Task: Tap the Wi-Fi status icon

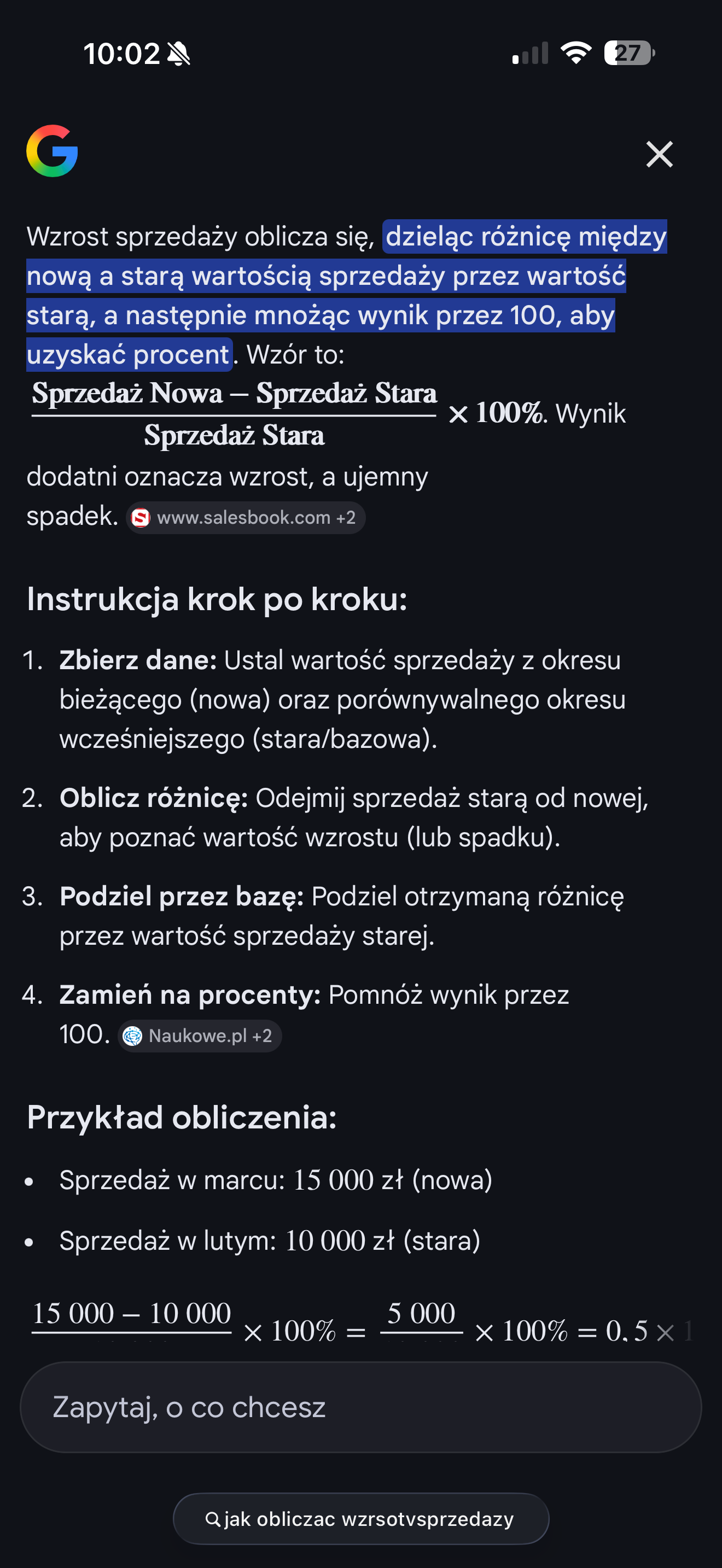Action: tap(576, 53)
